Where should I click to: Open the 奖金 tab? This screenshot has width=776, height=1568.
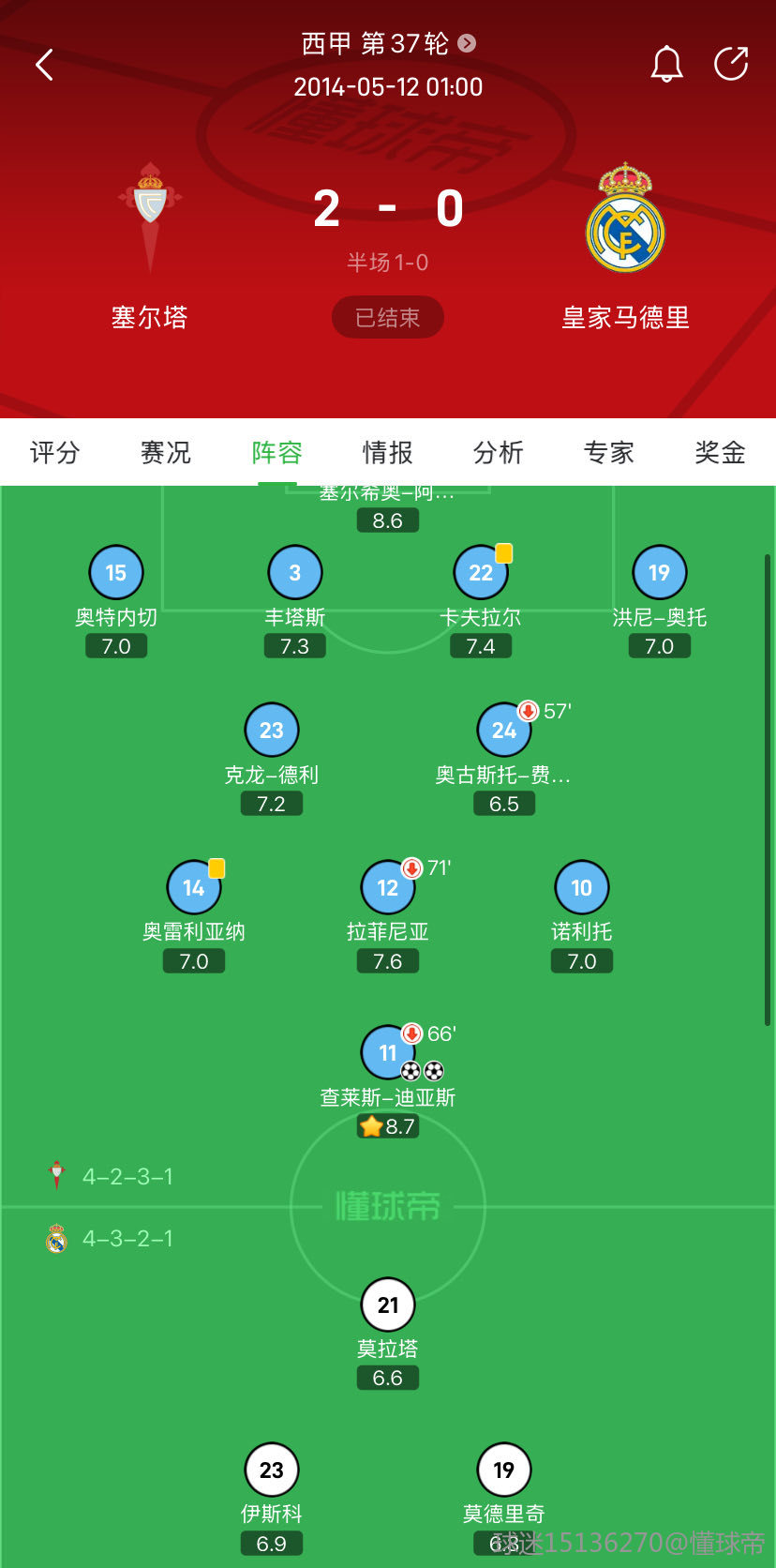(720, 453)
